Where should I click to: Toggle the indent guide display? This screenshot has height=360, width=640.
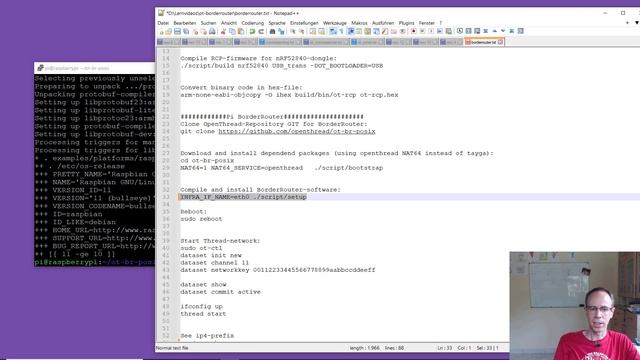(350, 31)
